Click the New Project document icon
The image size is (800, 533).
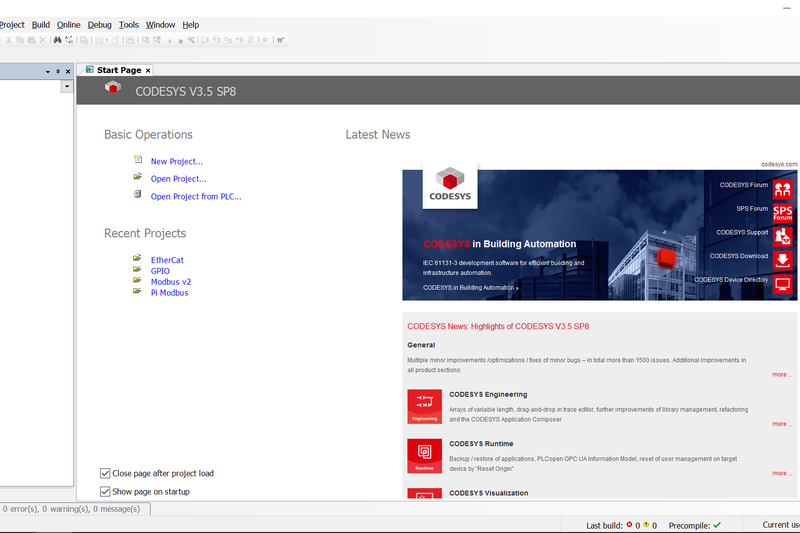pyautogui.click(x=138, y=160)
